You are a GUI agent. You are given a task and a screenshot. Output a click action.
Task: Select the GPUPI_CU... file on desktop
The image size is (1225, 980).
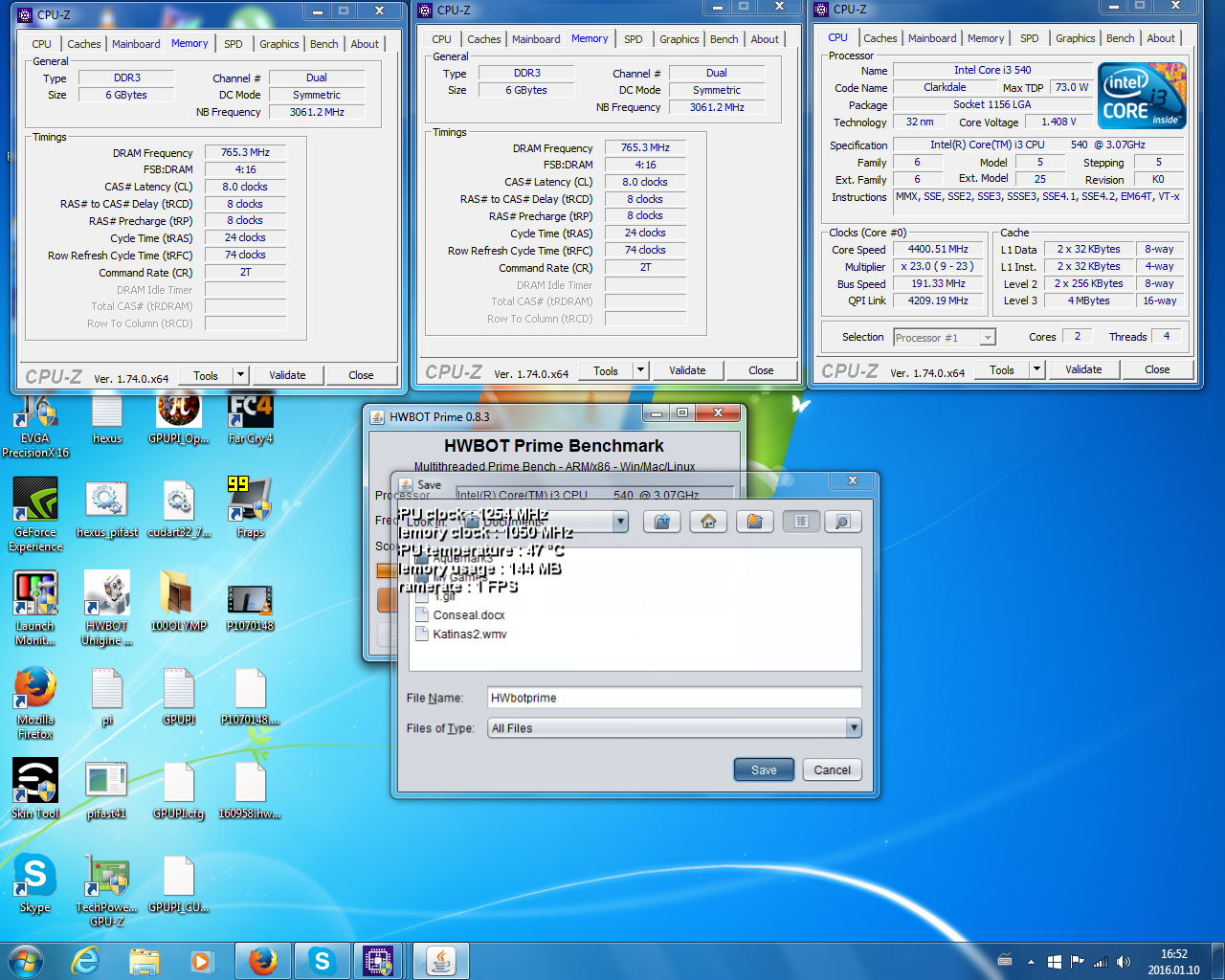click(x=179, y=884)
